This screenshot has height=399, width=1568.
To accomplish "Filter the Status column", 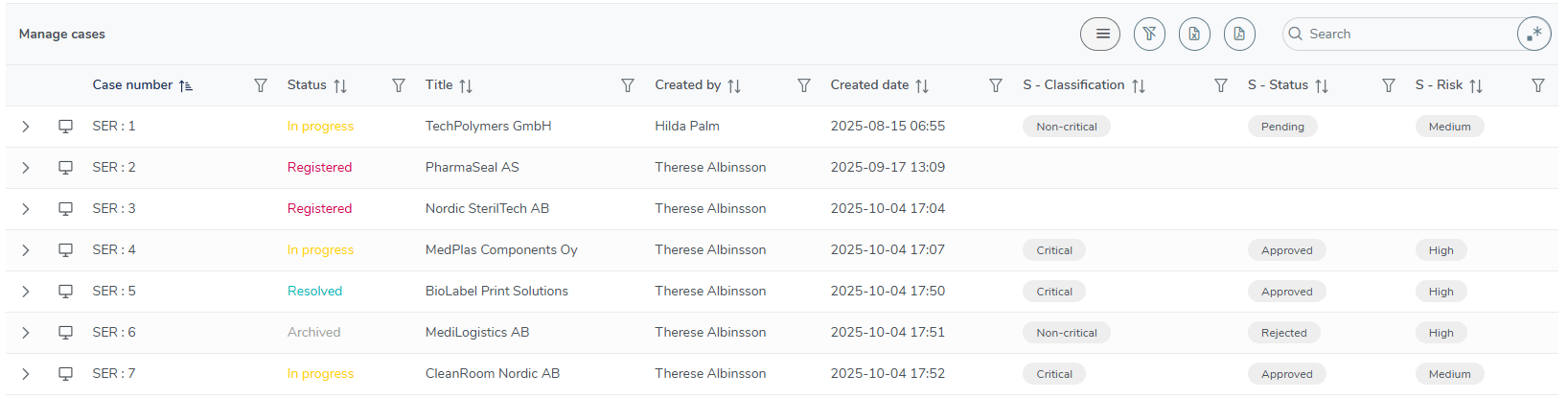I will [x=399, y=85].
